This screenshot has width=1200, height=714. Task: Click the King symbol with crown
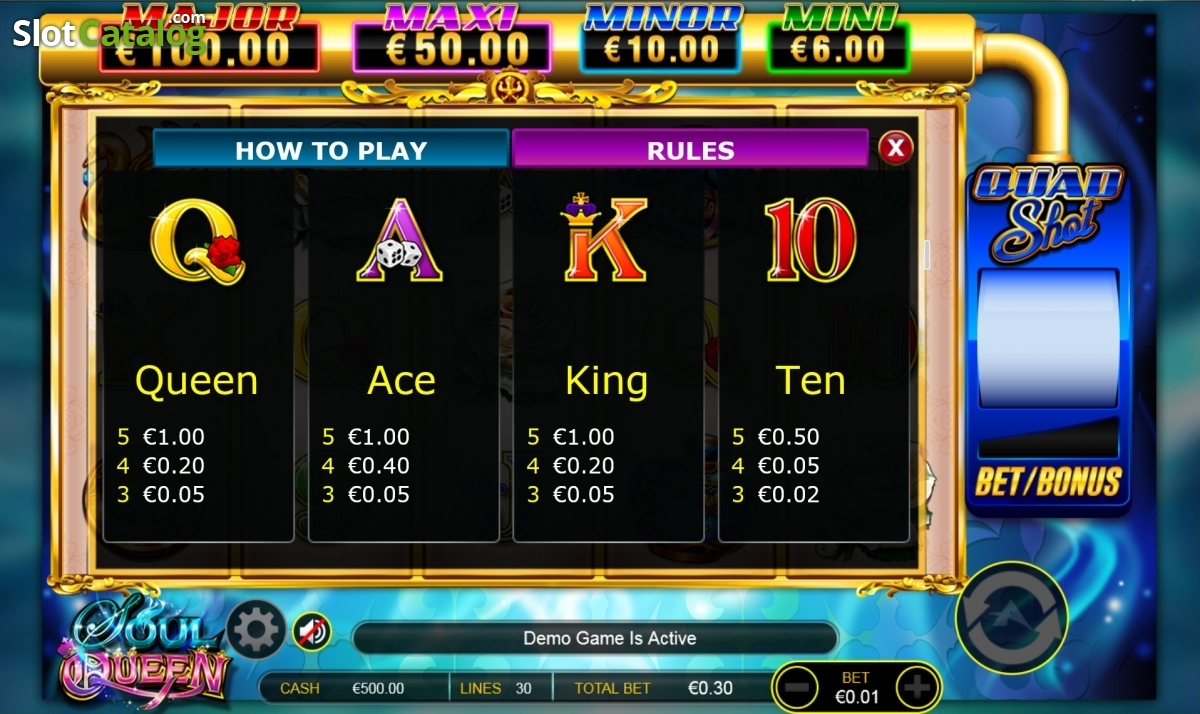(x=603, y=238)
